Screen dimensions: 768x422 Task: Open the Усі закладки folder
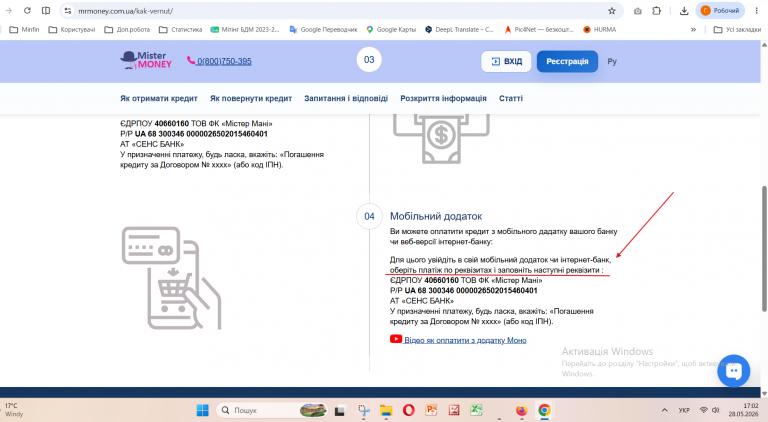pos(738,29)
